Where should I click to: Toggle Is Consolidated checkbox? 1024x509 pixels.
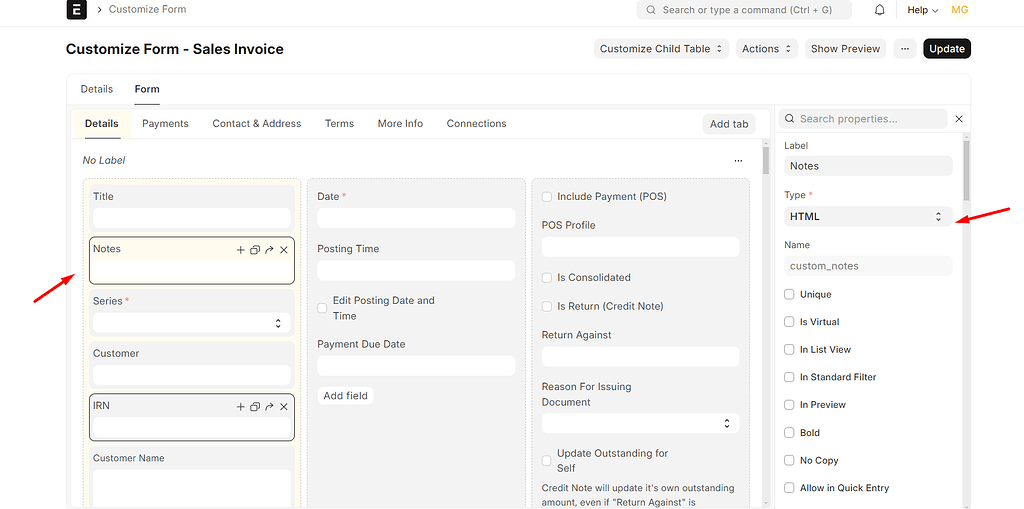click(x=547, y=278)
